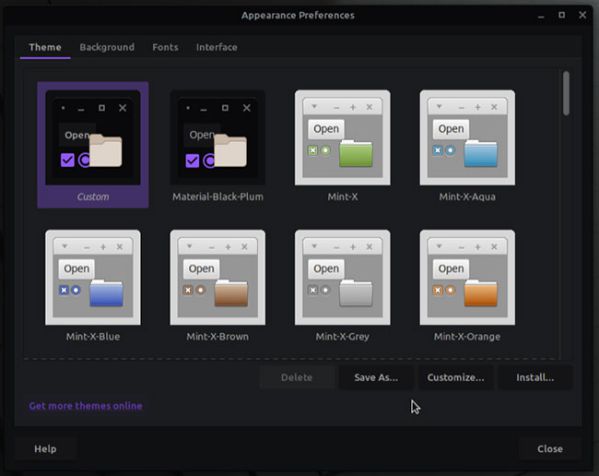Choose the Mint-X-Brown theme icon
Viewport: 599px width, 476px height.
[x=217, y=277]
